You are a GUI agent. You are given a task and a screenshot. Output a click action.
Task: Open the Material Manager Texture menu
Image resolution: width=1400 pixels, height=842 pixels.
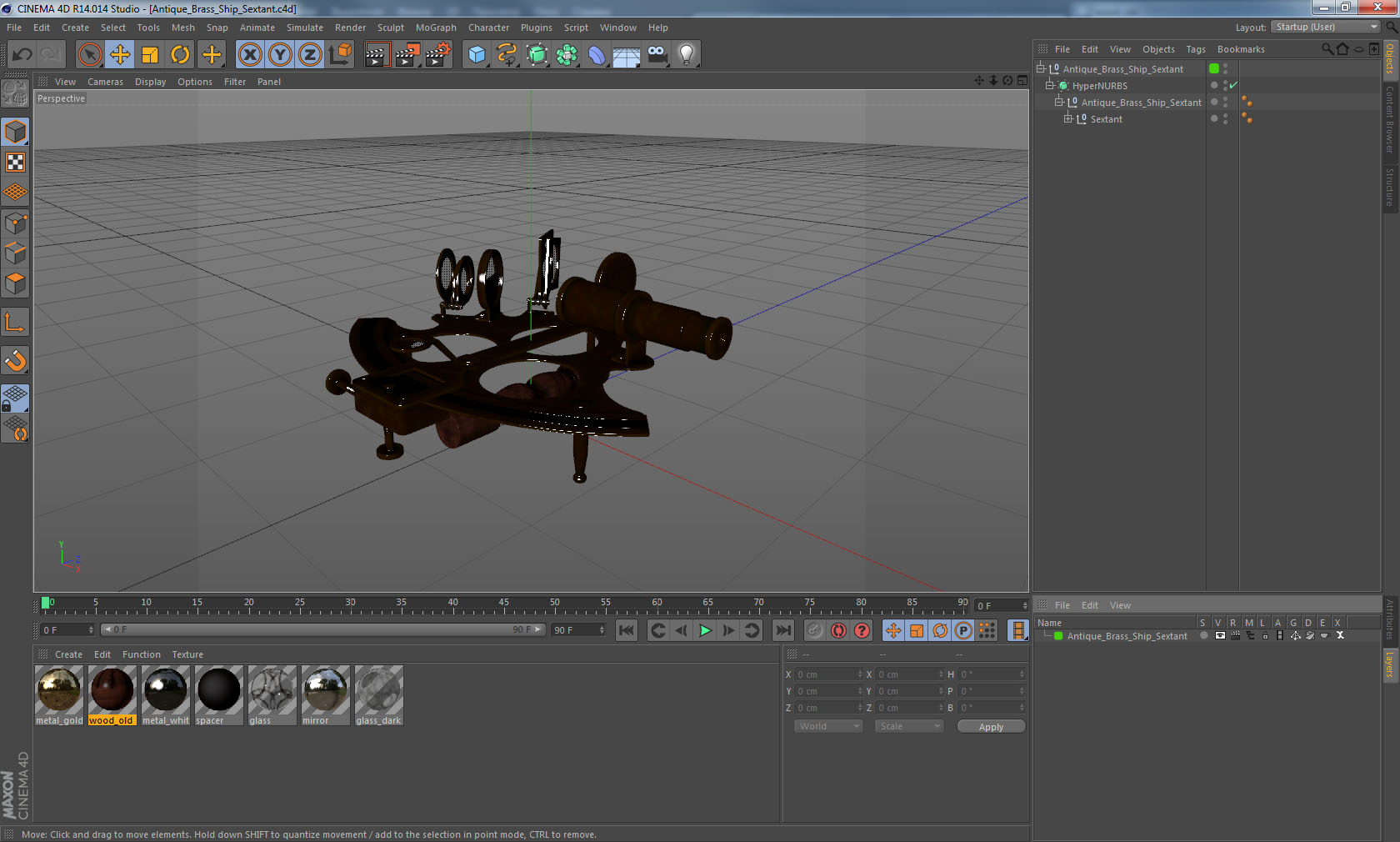pyautogui.click(x=187, y=654)
